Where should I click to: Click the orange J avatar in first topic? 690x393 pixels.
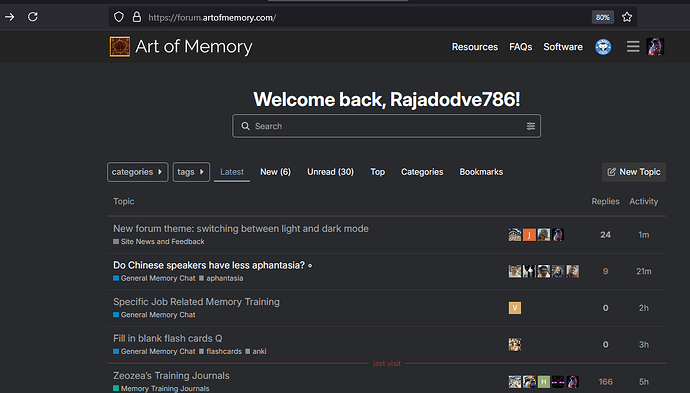click(x=529, y=235)
